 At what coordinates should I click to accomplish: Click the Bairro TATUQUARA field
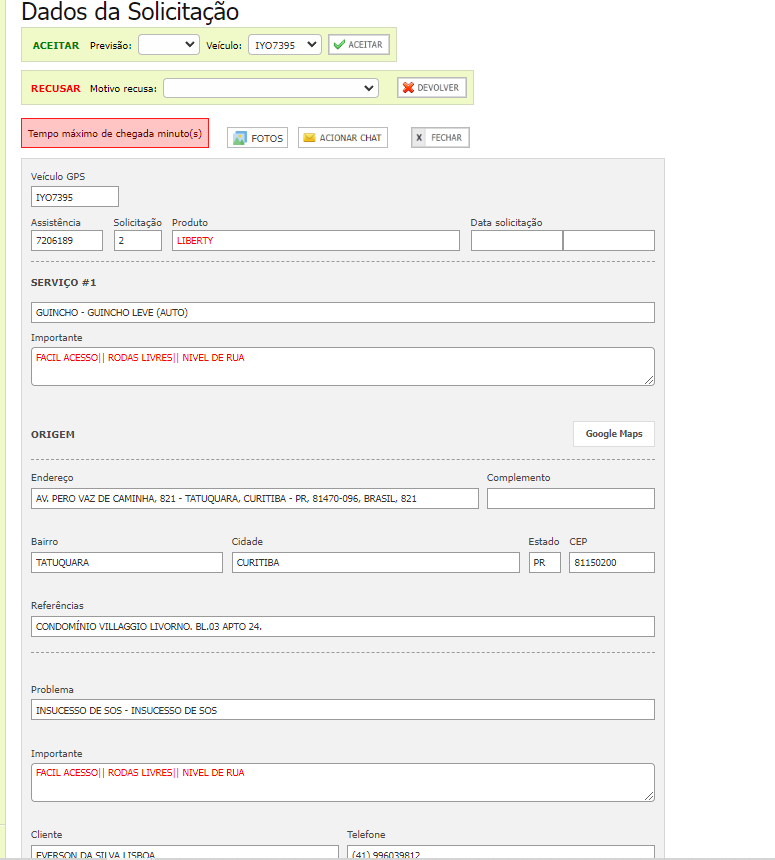[x=127, y=563]
